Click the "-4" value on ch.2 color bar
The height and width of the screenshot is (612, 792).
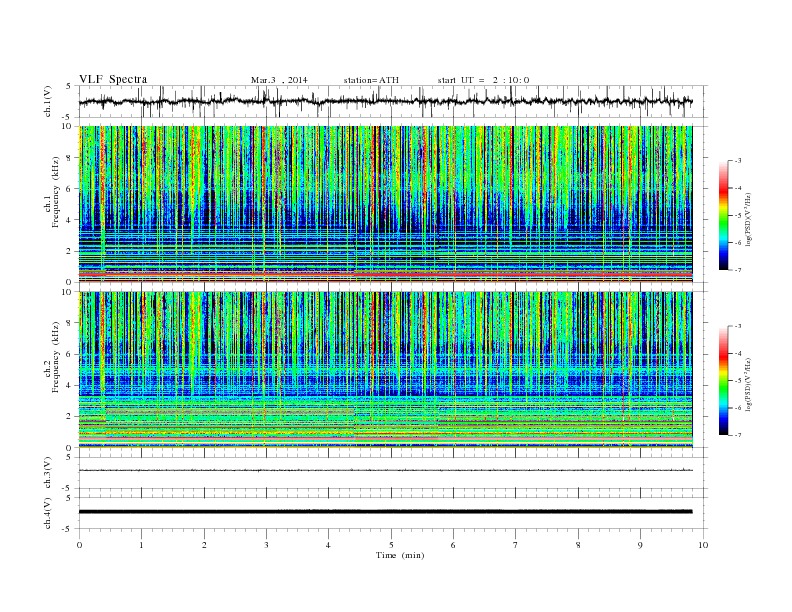click(x=737, y=353)
